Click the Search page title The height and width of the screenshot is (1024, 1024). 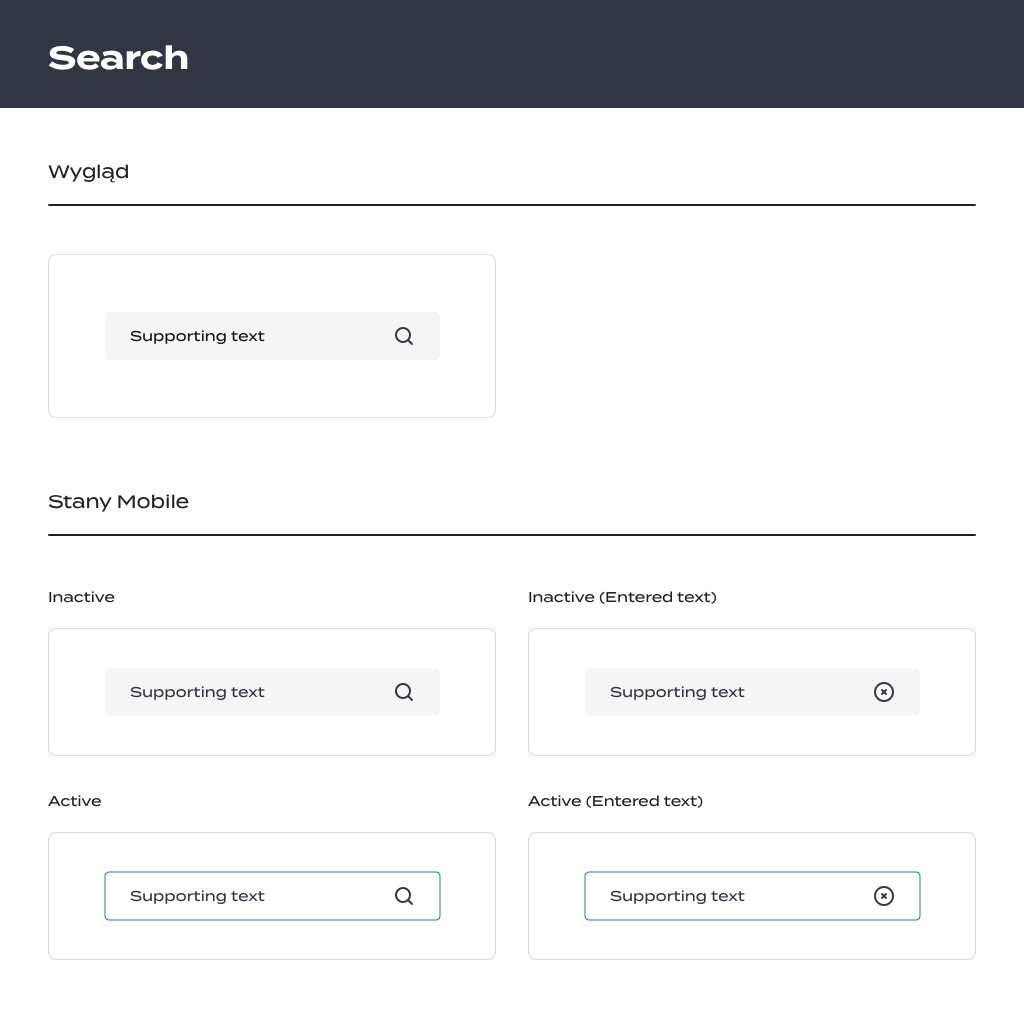click(x=118, y=58)
